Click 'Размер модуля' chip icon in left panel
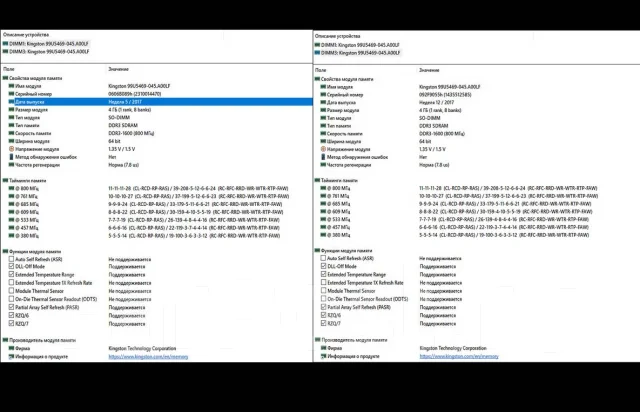 (x=11, y=110)
